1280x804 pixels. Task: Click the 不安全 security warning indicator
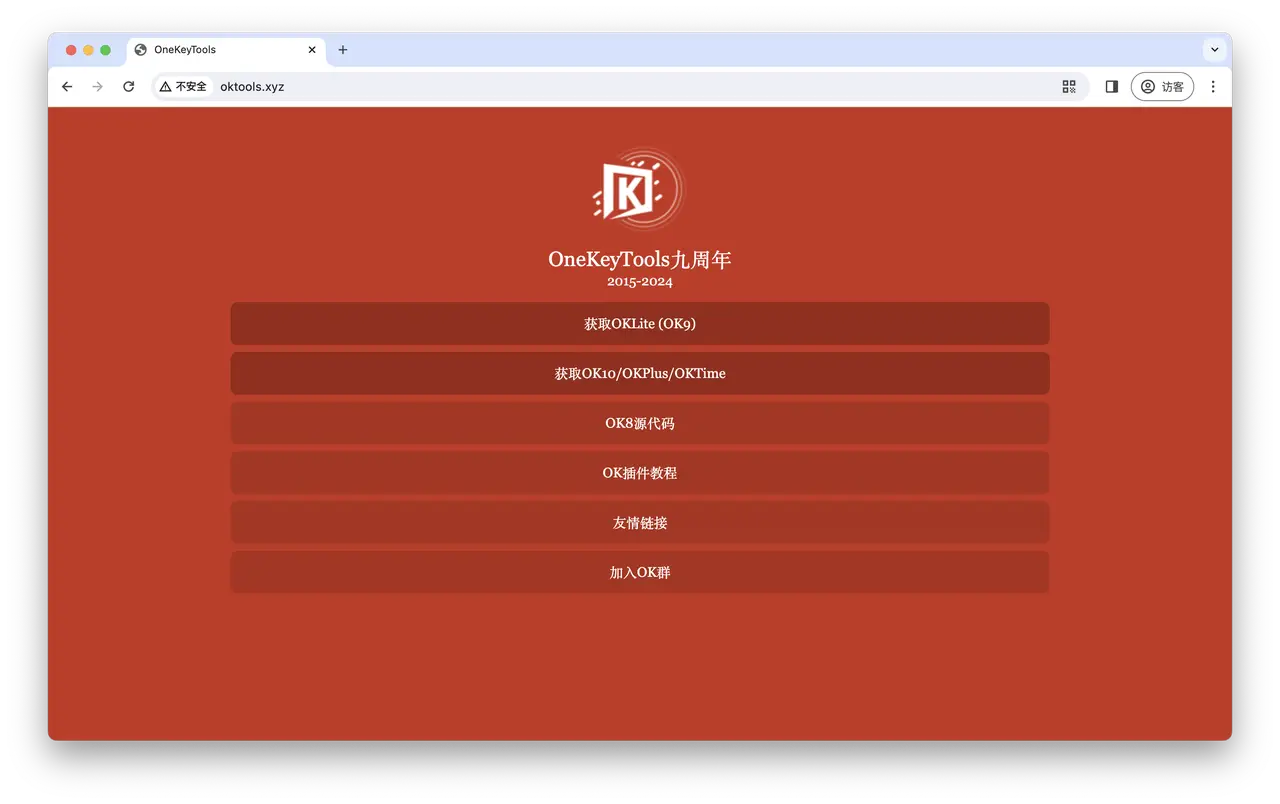pyautogui.click(x=183, y=87)
